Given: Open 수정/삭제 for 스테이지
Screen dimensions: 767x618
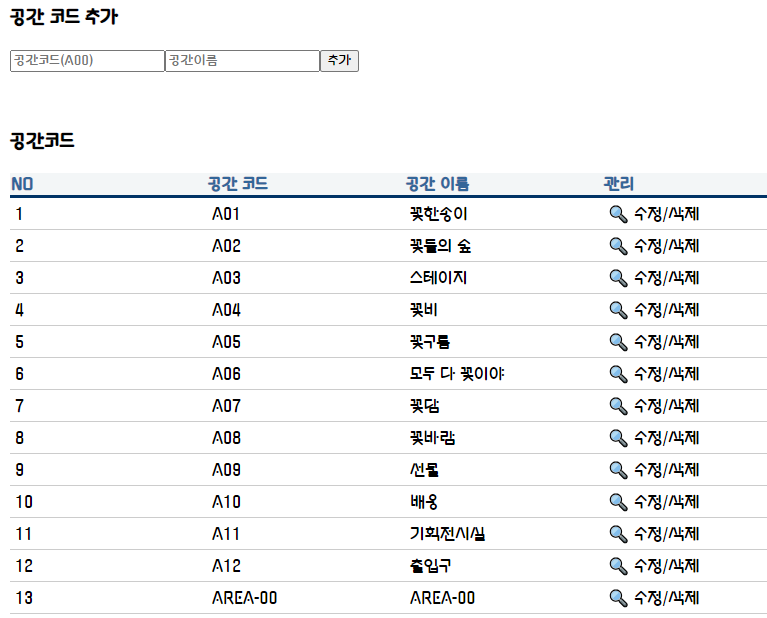Looking at the screenshot, I should pos(666,278).
